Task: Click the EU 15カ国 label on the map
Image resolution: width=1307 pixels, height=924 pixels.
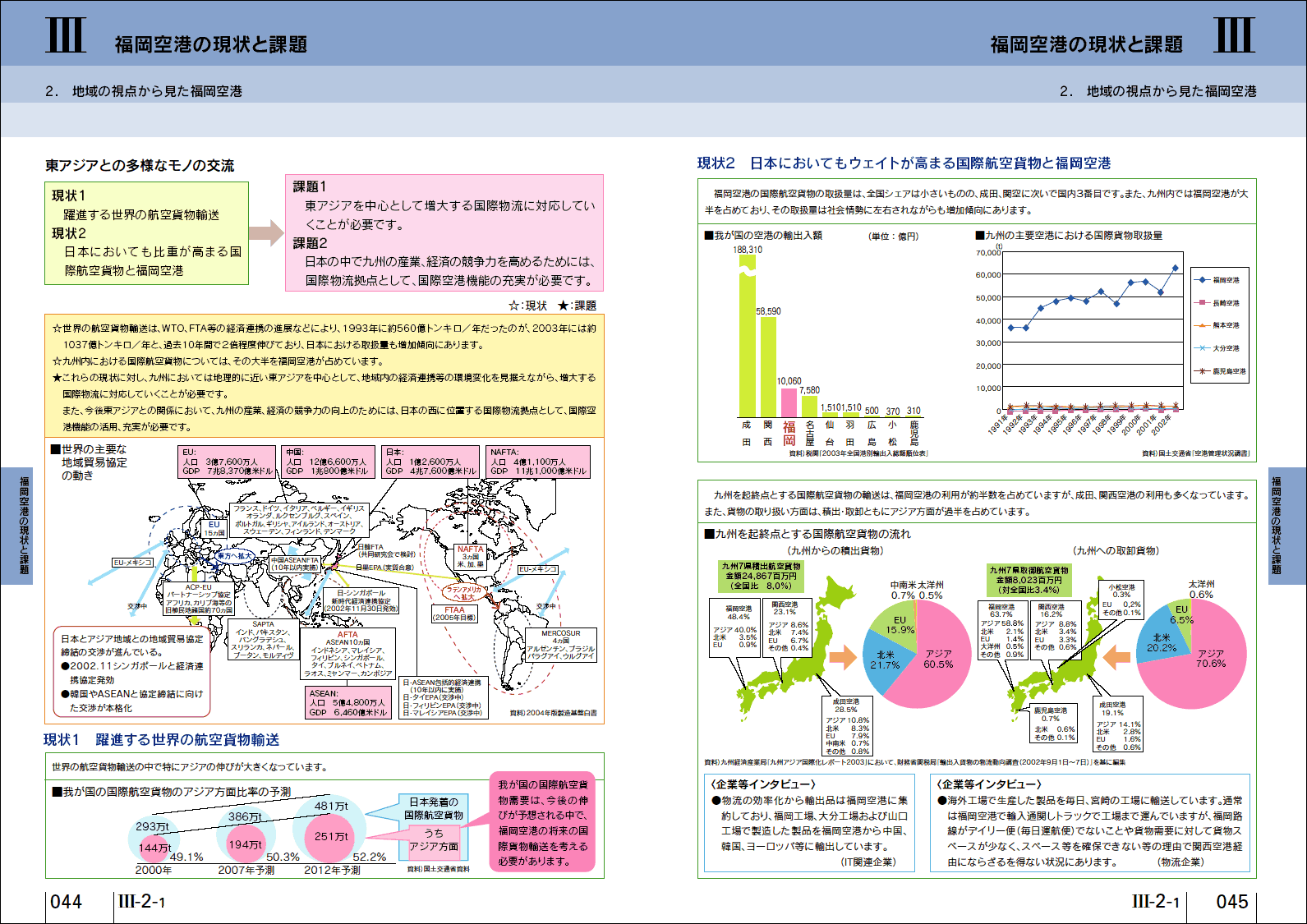Action: 214,528
